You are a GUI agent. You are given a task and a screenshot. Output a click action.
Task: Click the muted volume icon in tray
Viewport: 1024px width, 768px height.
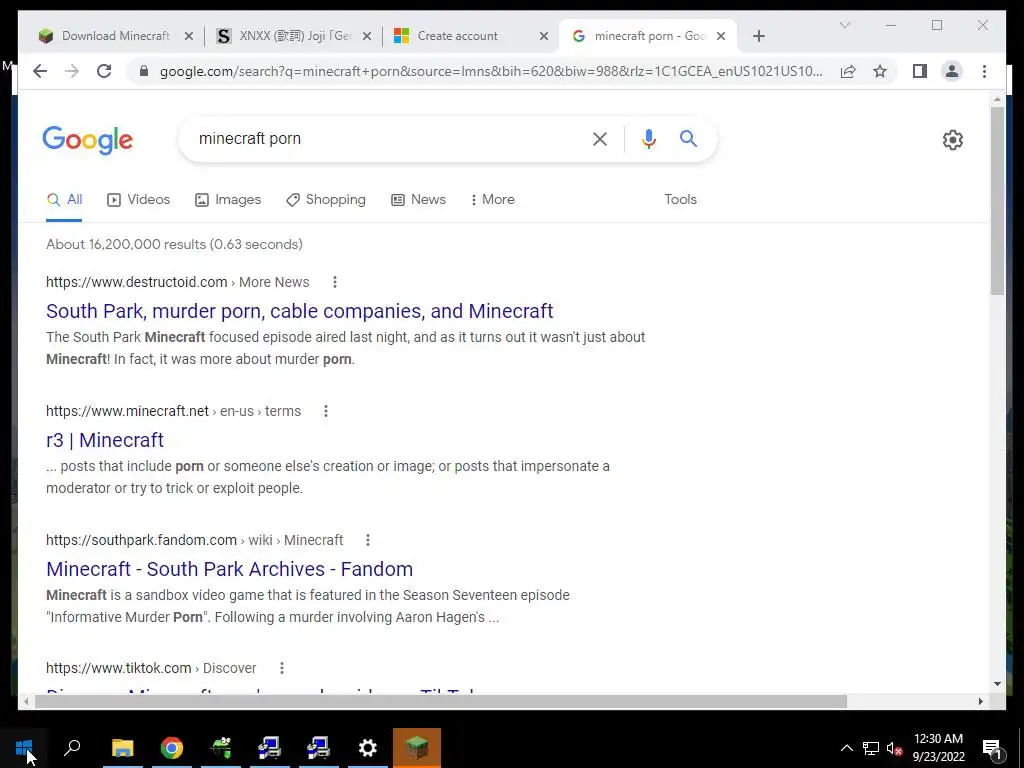coord(894,748)
